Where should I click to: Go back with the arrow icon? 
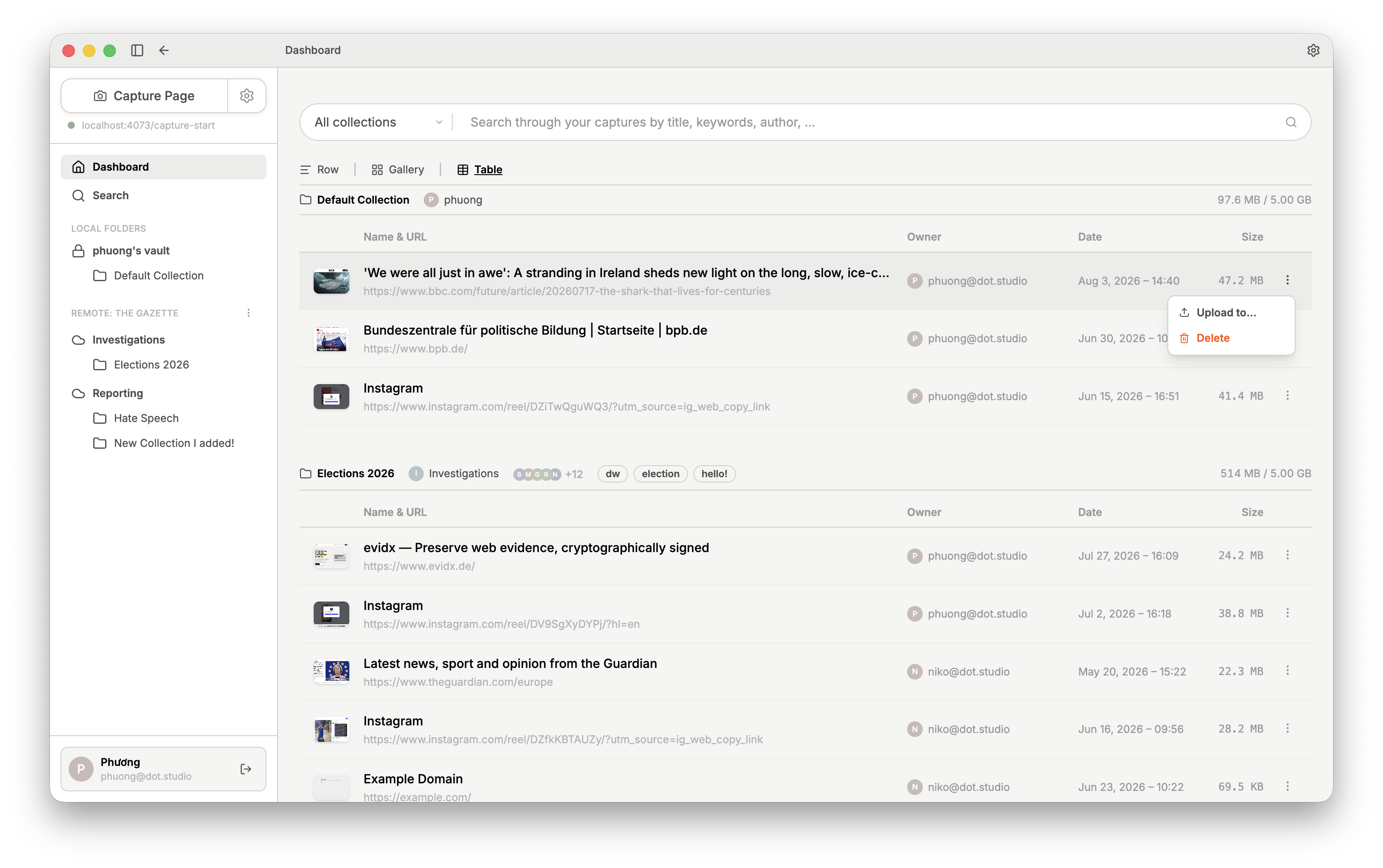coord(164,50)
